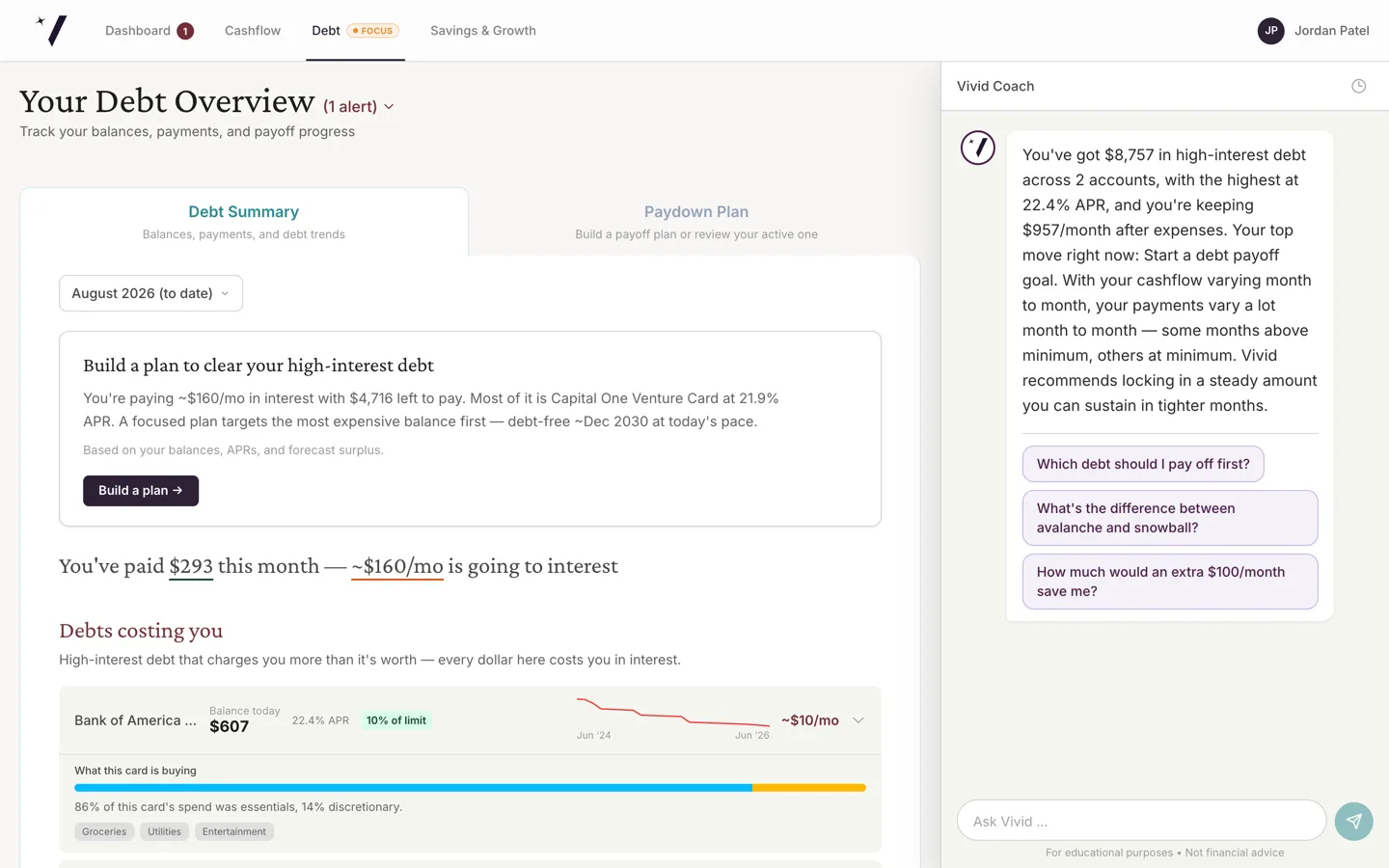Click the 10% of limit badge
1389x868 pixels.
pos(396,720)
